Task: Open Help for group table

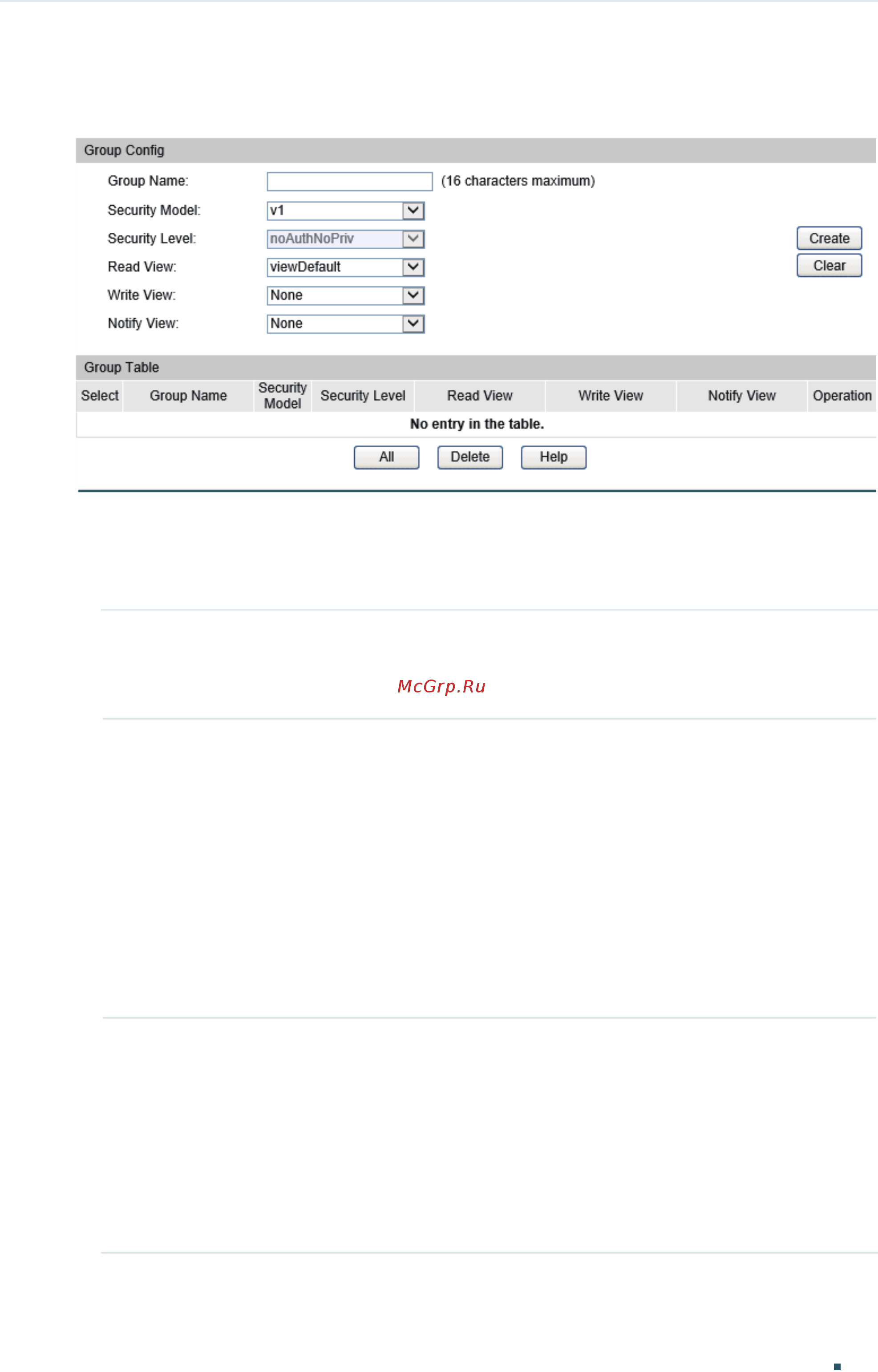Action: (x=554, y=457)
